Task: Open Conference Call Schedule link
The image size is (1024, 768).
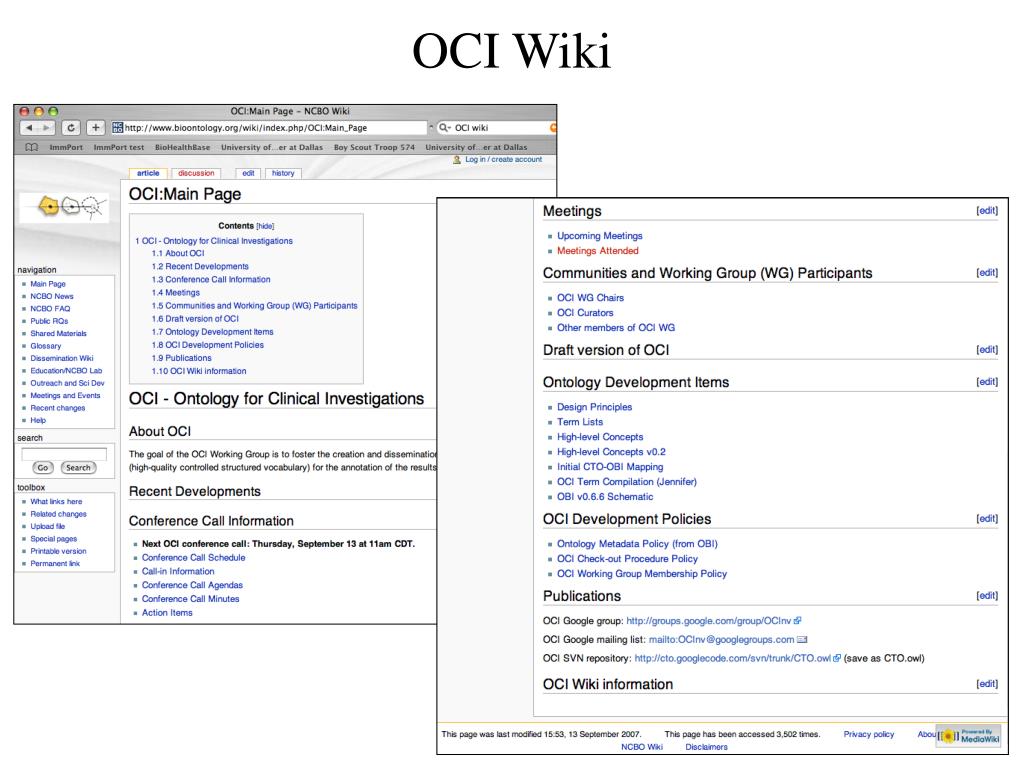Action: pyautogui.click(x=194, y=558)
